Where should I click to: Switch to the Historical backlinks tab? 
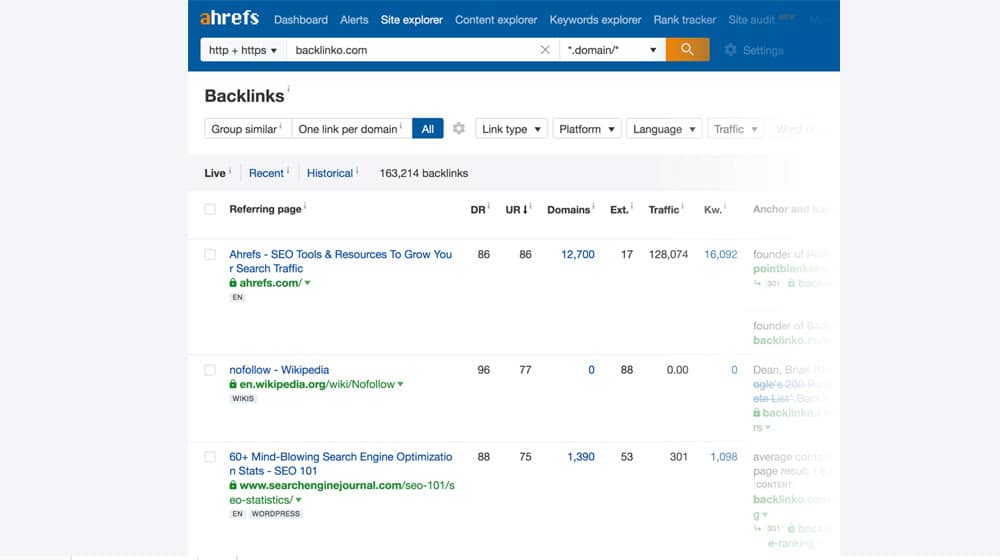pos(330,173)
